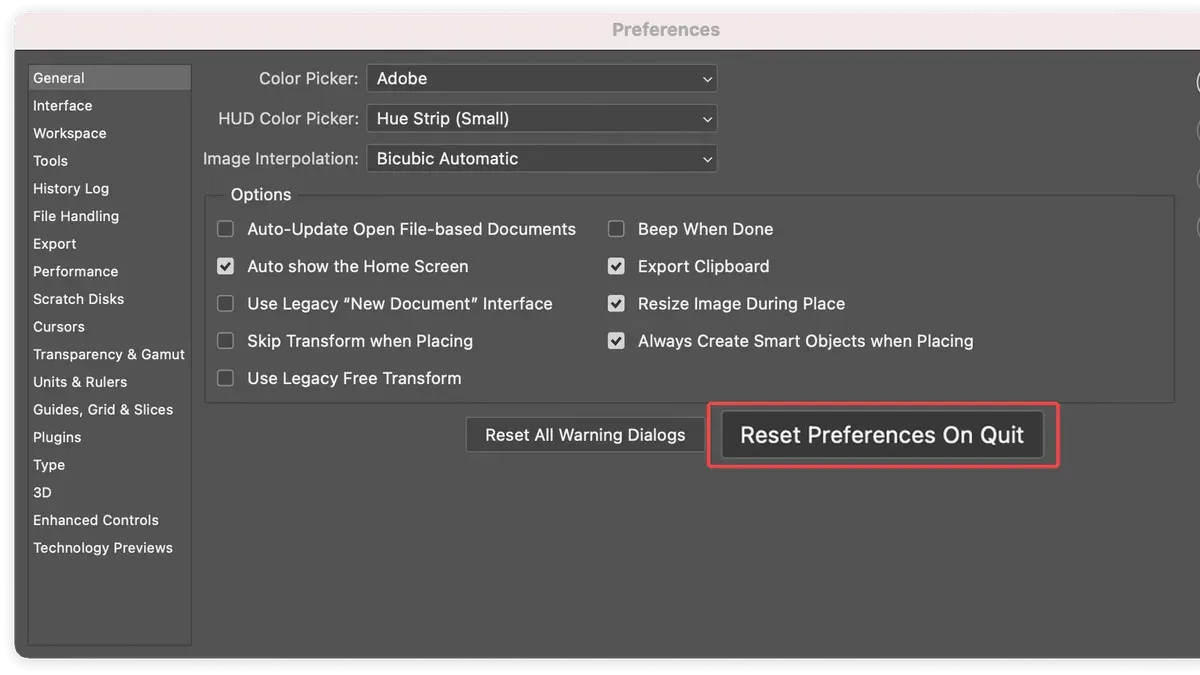Open the File Handling preferences category
The image size is (1200, 675).
(110, 216)
